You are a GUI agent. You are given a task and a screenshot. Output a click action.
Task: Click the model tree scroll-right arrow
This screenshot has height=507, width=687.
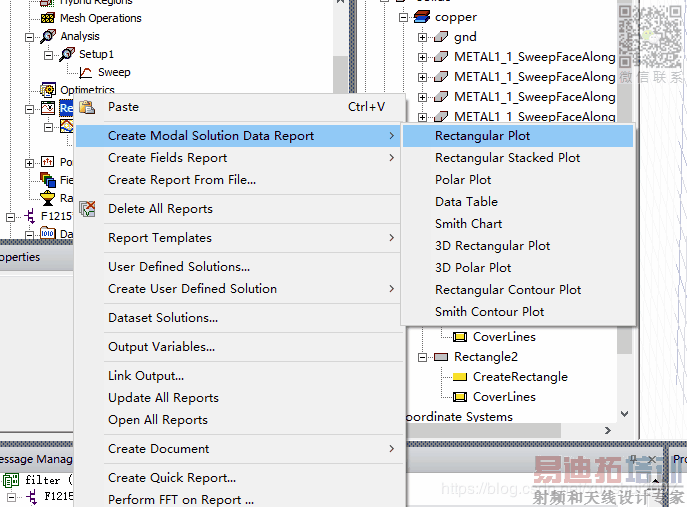608,431
